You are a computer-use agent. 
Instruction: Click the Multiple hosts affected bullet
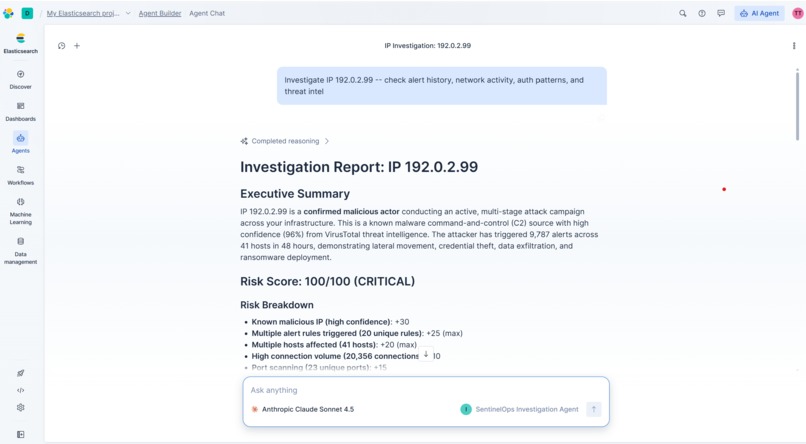(334, 345)
